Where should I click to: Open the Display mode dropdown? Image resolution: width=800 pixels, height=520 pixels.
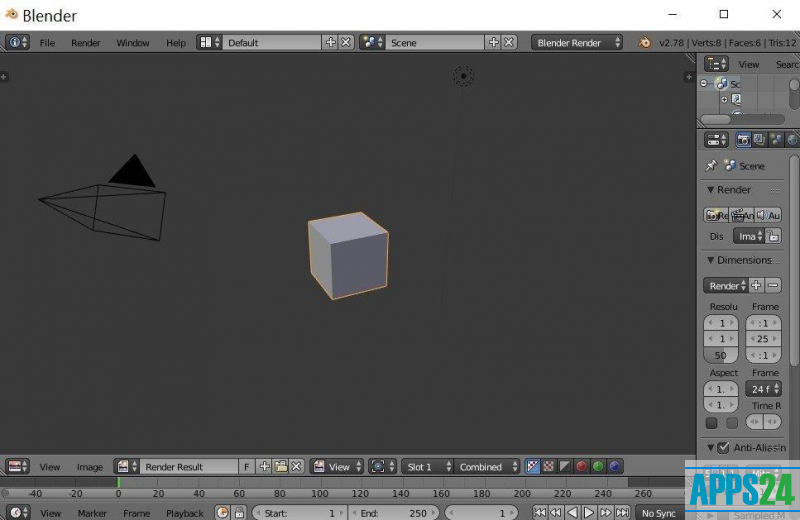[x=749, y=236]
